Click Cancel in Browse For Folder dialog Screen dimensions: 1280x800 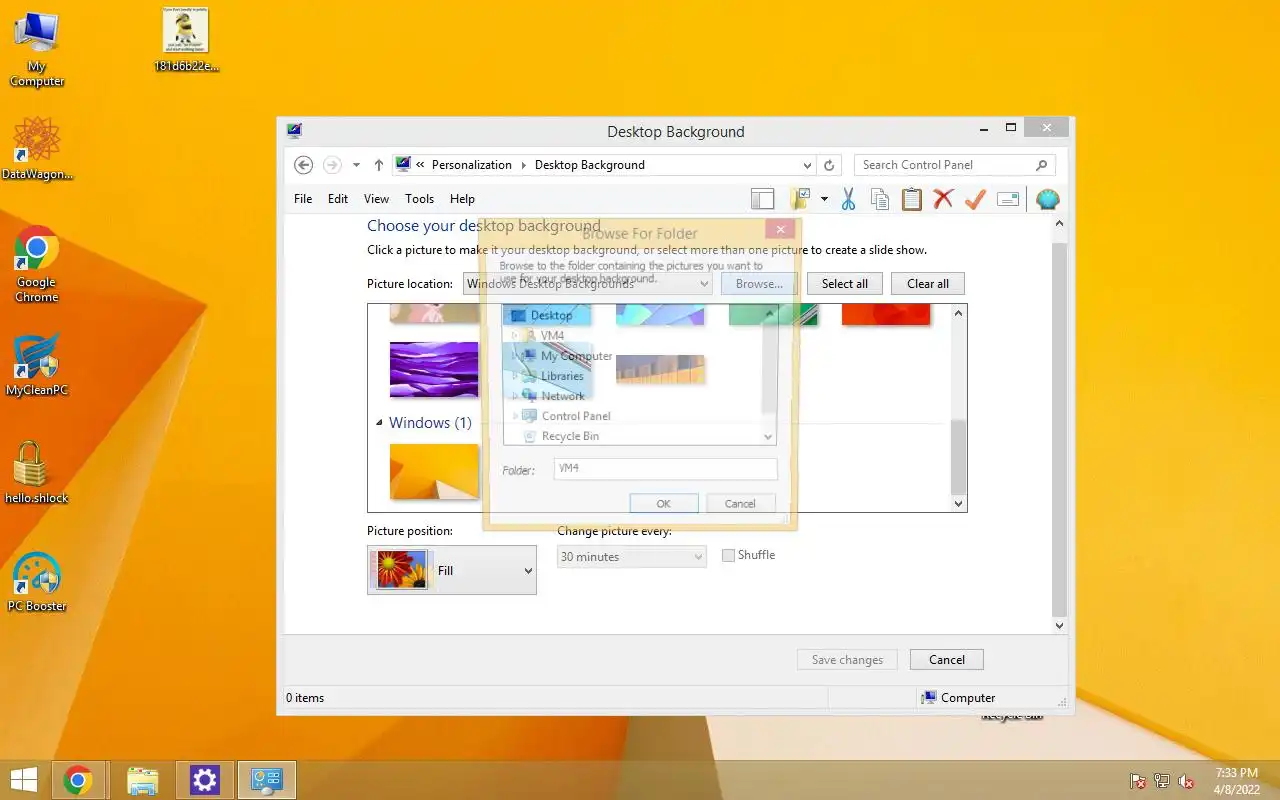click(740, 504)
